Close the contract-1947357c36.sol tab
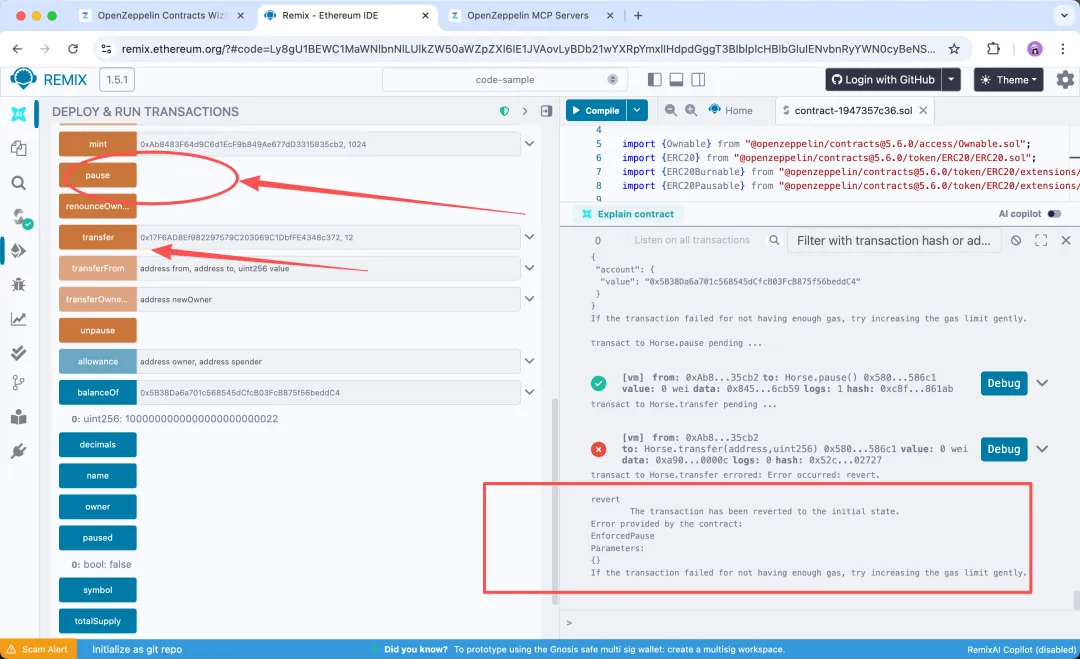Viewport: 1080px width, 659px height. 923,110
